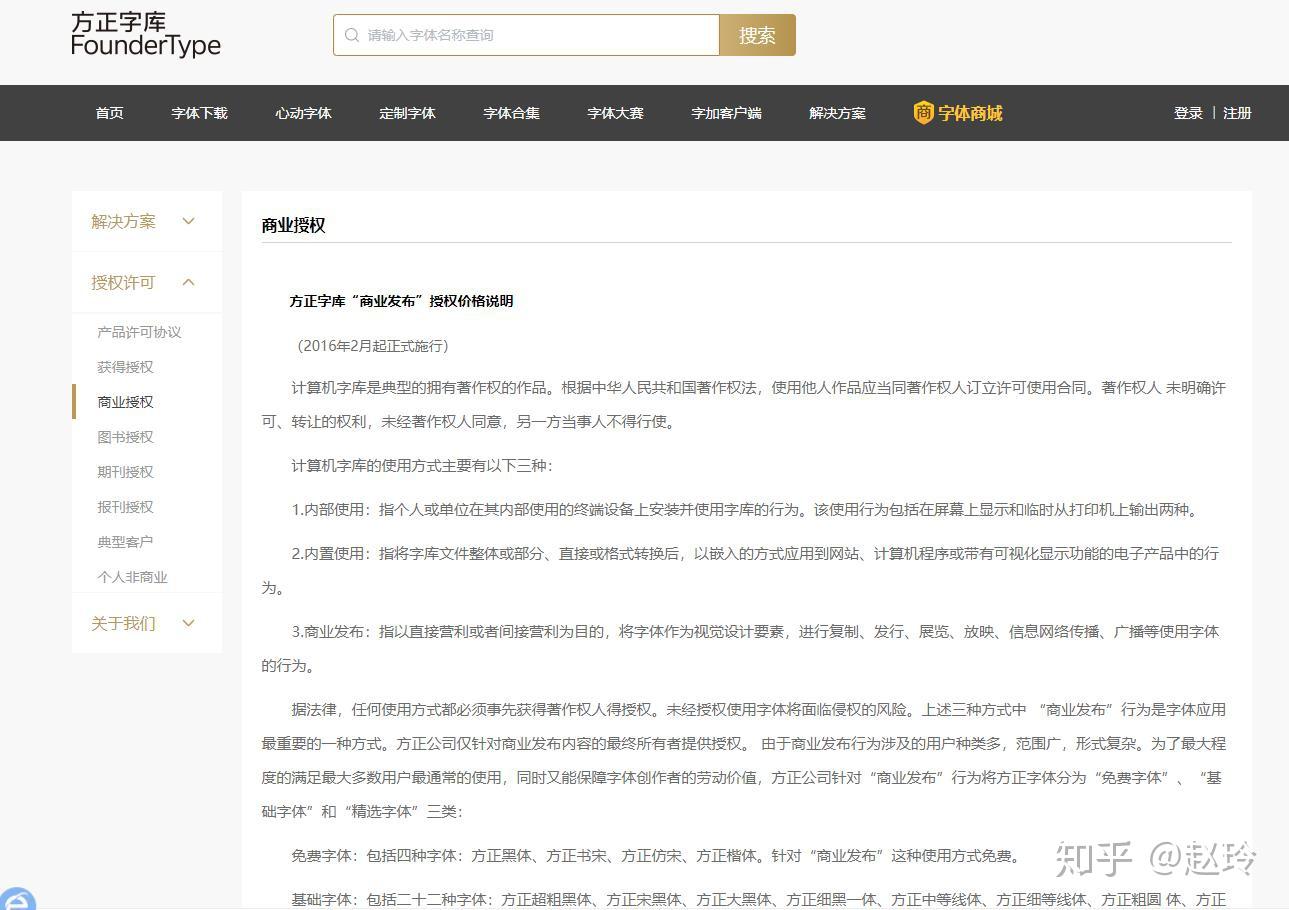The height and width of the screenshot is (910, 1289).
Task: Open 获得授权 in sidebar
Action: point(126,367)
